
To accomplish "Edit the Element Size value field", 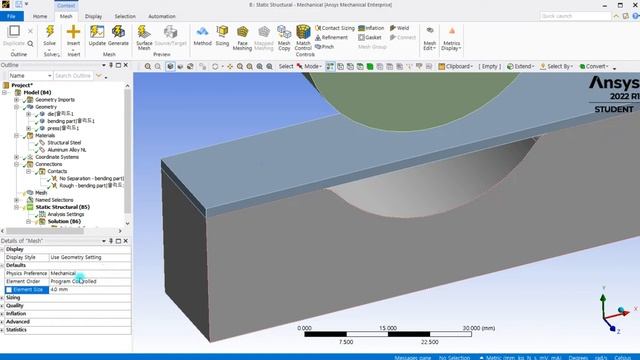I will tap(90, 290).
